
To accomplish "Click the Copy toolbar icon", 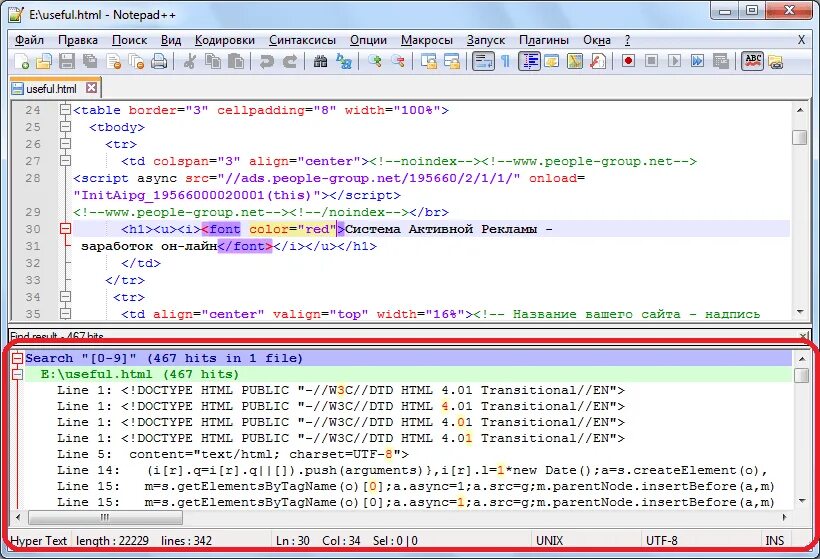I will 213,62.
